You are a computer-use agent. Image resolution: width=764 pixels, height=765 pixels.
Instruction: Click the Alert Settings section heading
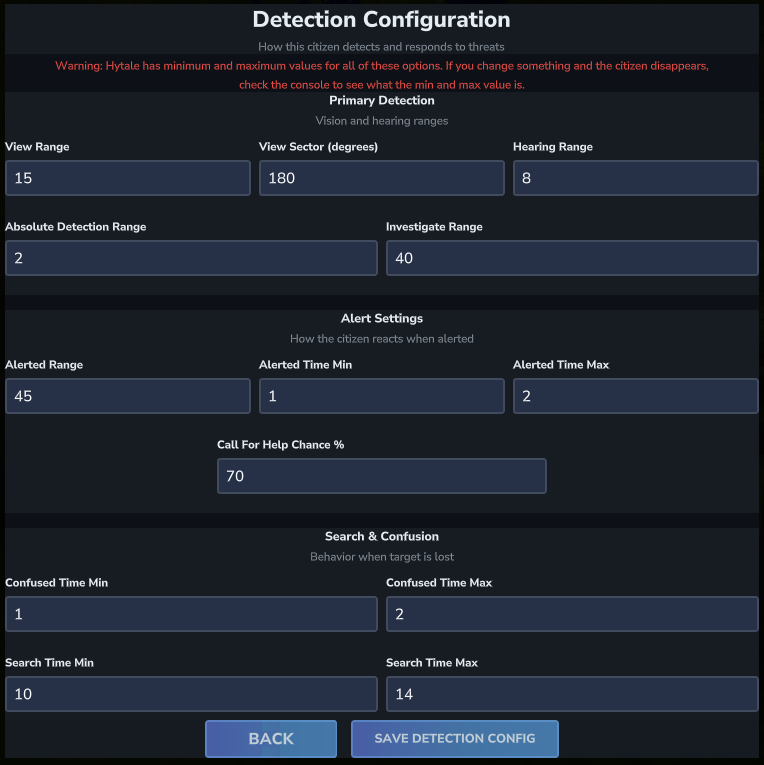pyautogui.click(x=381, y=318)
